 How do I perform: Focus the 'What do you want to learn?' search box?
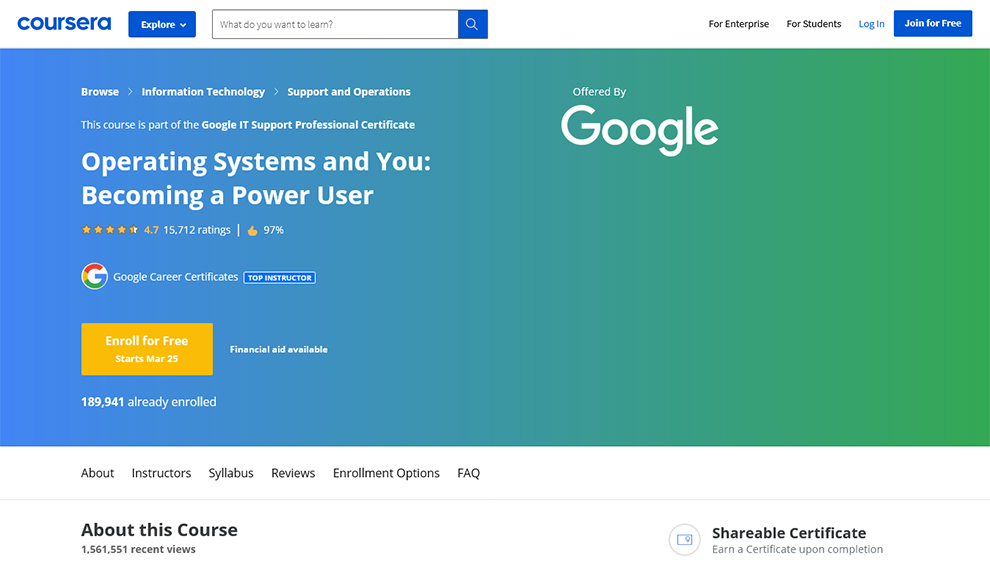click(x=335, y=24)
